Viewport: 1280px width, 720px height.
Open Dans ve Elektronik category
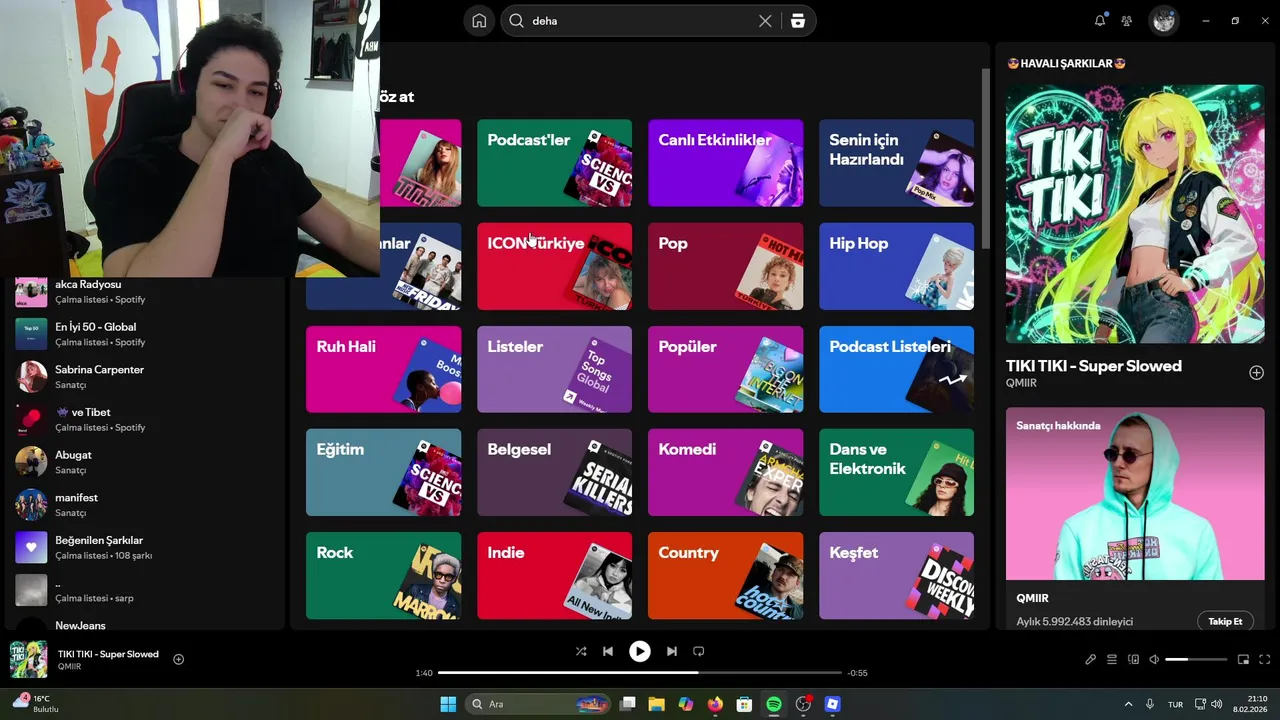[896, 472]
